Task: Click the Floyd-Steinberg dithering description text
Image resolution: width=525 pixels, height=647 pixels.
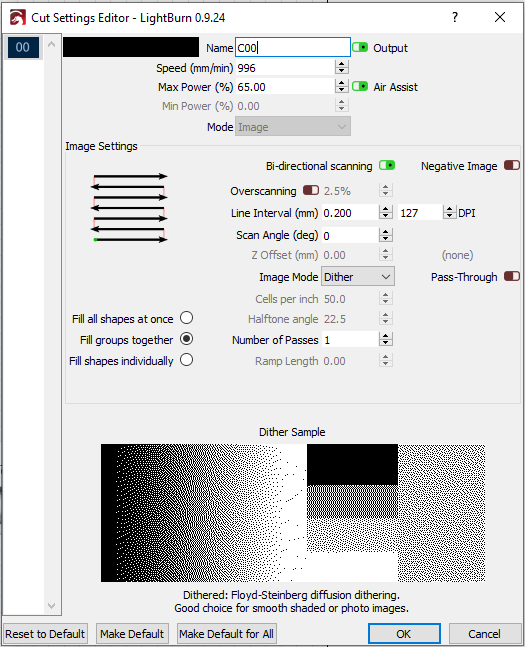Action: coord(291,601)
